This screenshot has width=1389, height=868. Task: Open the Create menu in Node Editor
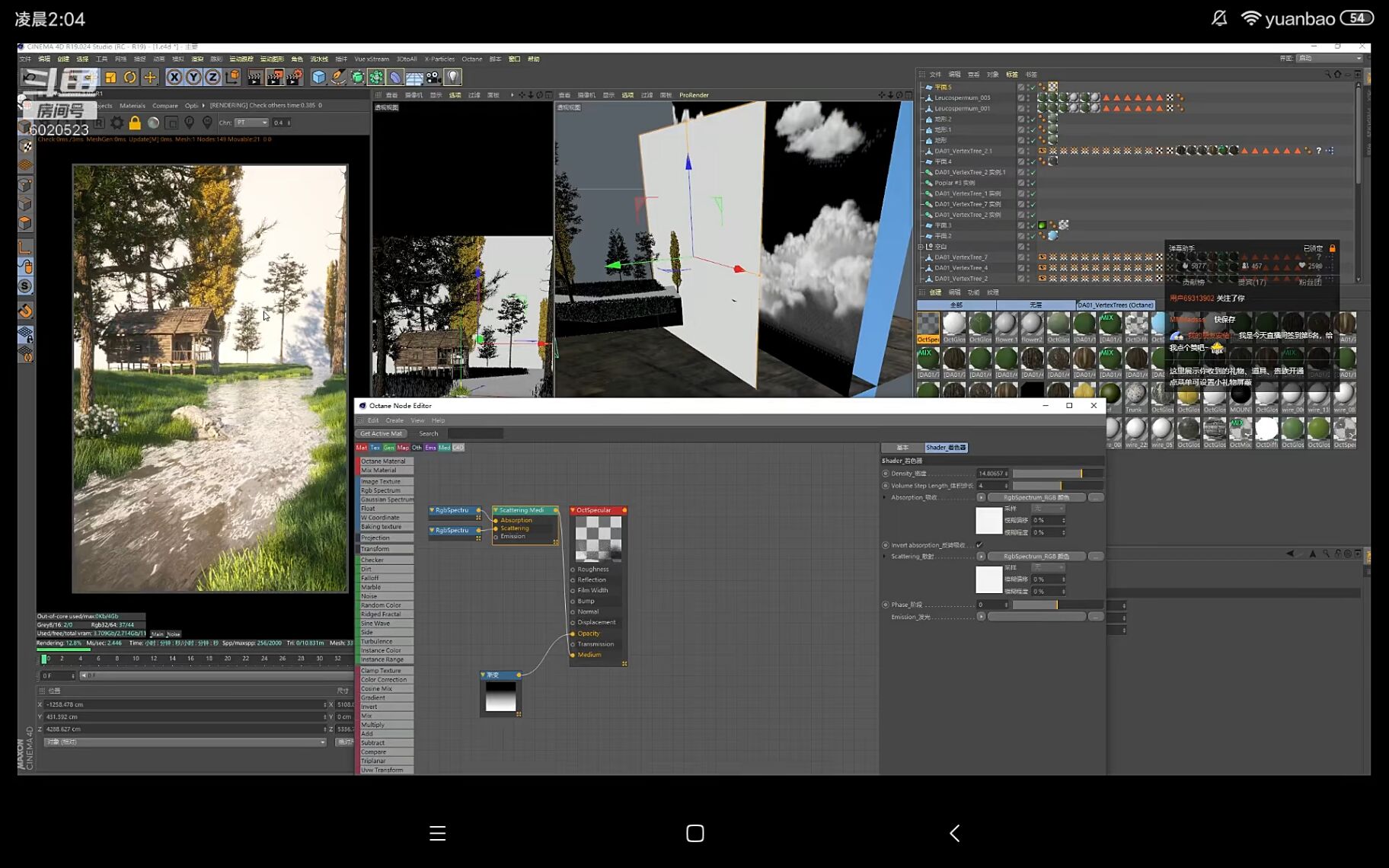pos(394,420)
